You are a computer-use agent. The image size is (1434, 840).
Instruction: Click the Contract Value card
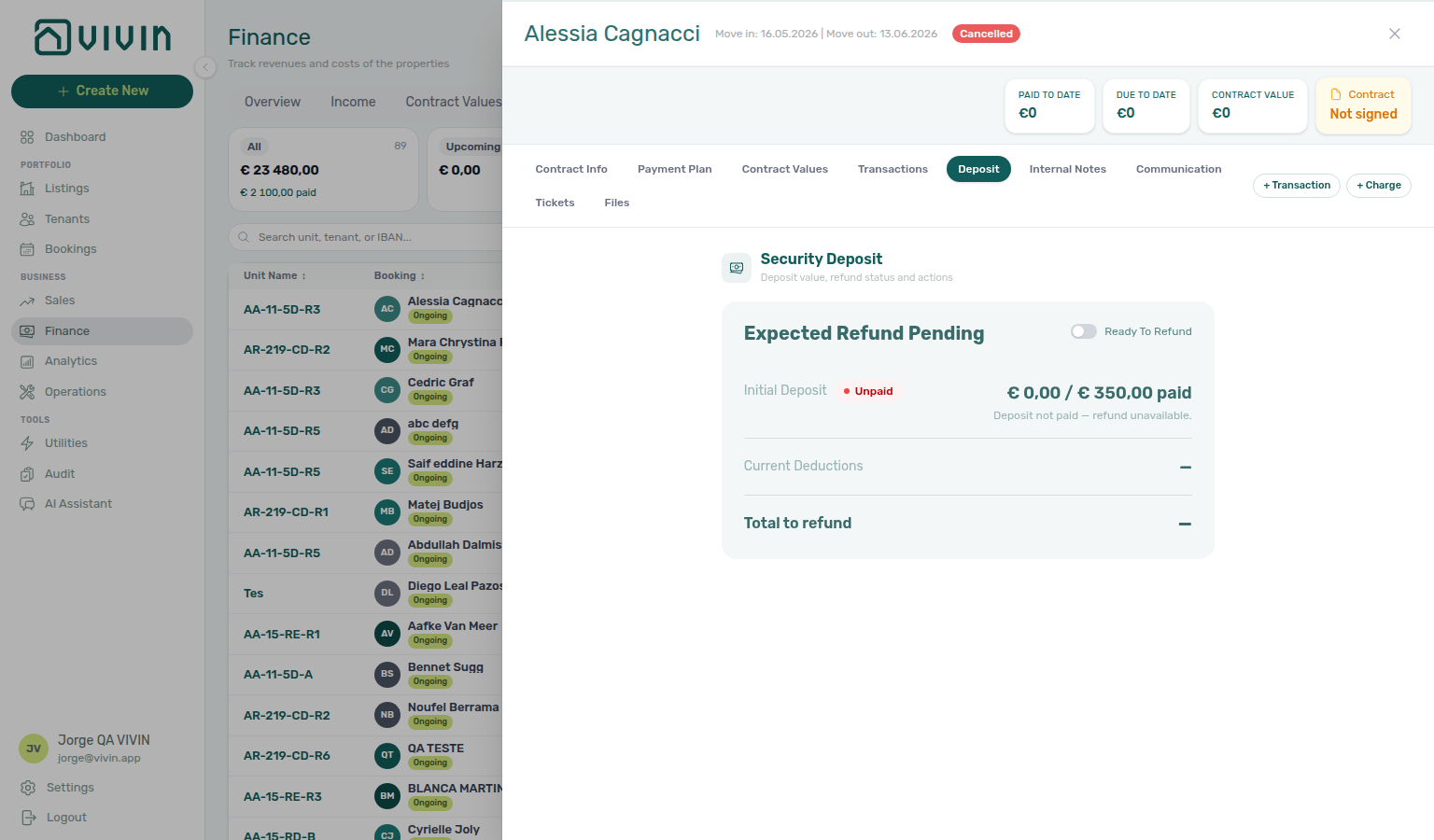coord(1253,105)
